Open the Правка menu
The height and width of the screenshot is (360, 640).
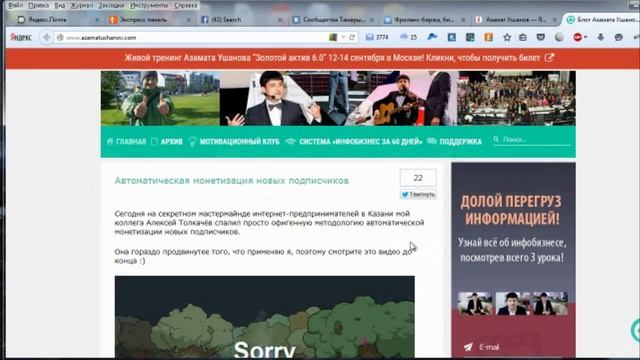pos(39,5)
